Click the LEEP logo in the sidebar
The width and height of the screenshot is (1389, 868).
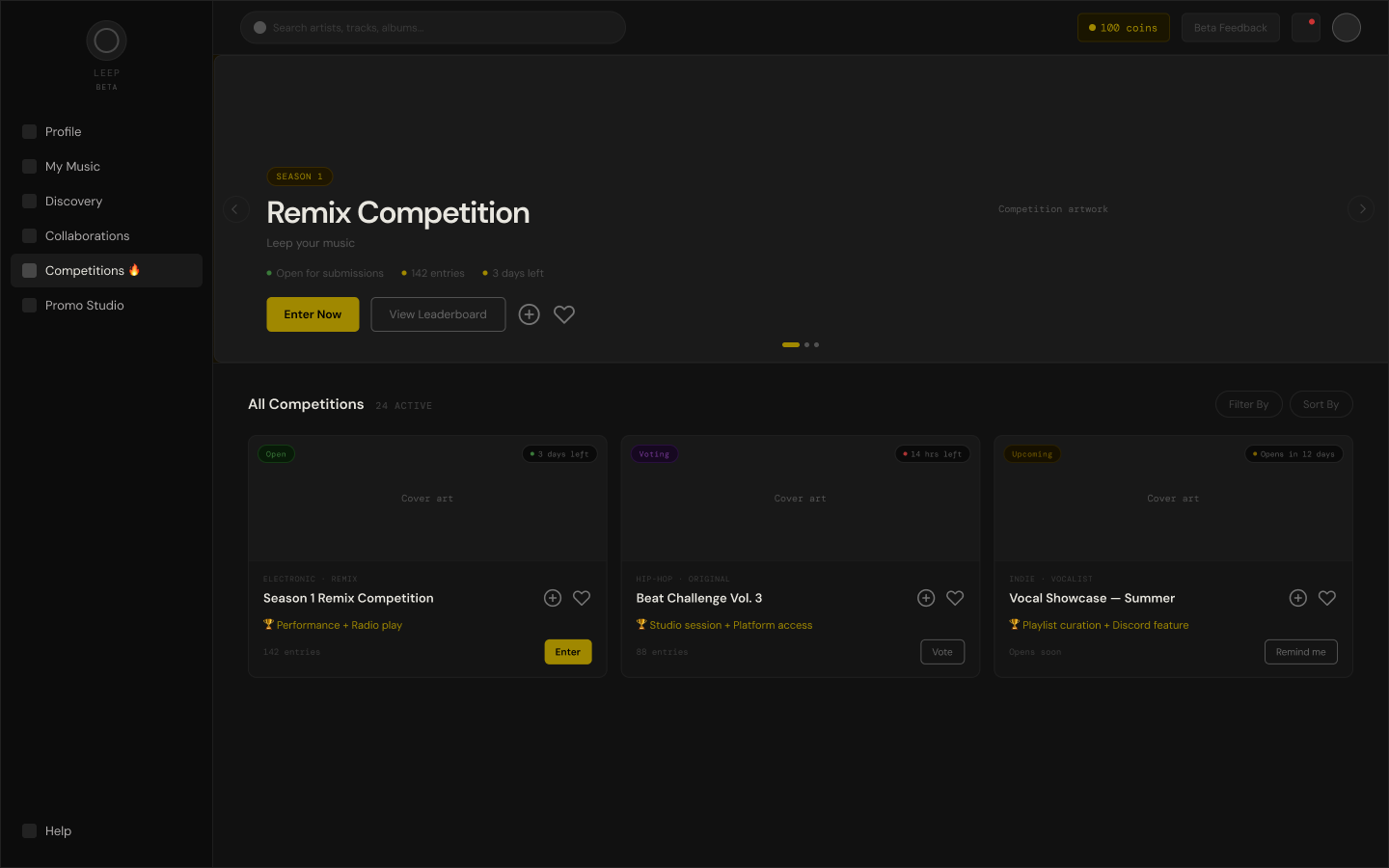coord(106,41)
